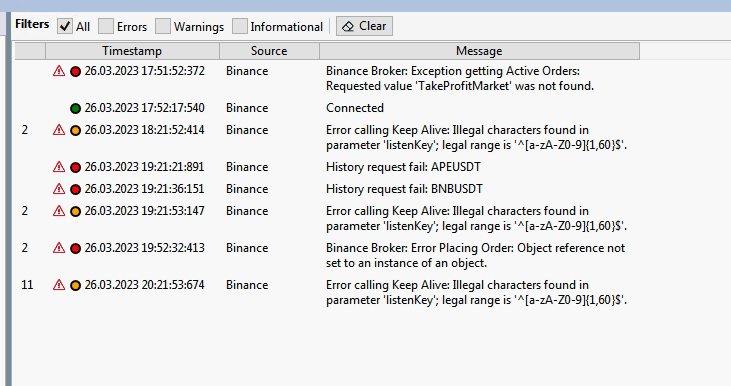The image size is (731, 386).
Task: Click warning triangle on Error Placing Order row
Action: pos(59,248)
